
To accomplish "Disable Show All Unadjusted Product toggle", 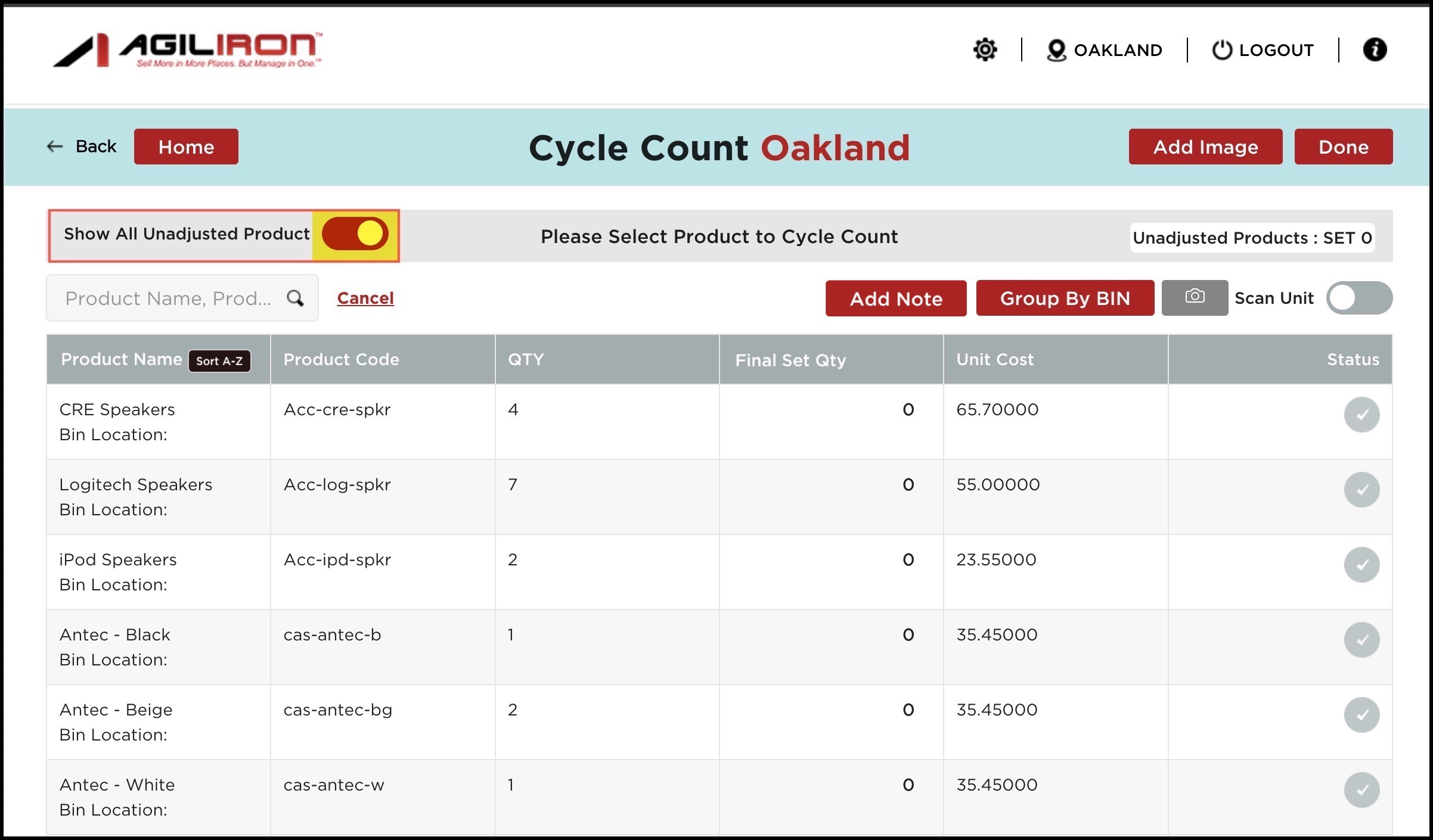I will [355, 234].
